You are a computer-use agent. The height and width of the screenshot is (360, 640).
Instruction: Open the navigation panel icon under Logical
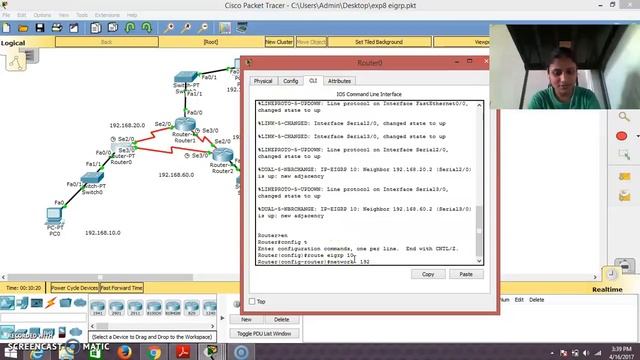(16, 61)
